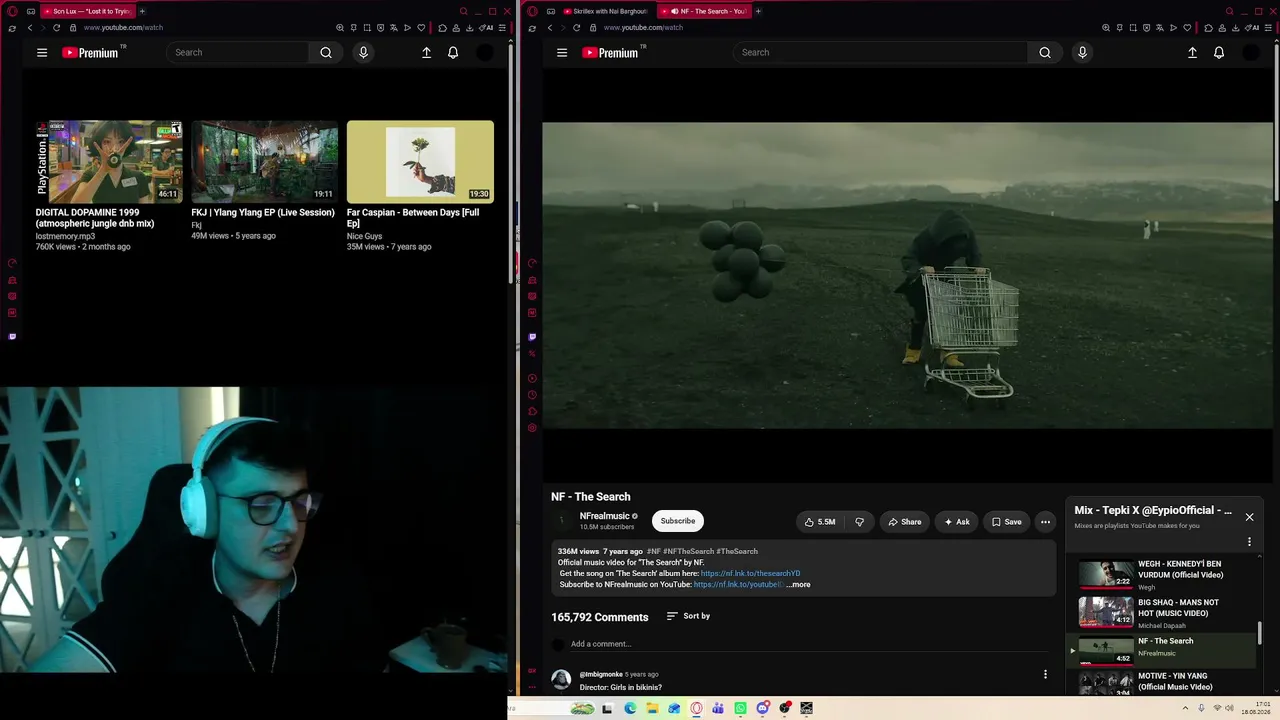This screenshot has width=1280, height=720.
Task: Reload the page in the right browser window
Action: (x=576, y=28)
